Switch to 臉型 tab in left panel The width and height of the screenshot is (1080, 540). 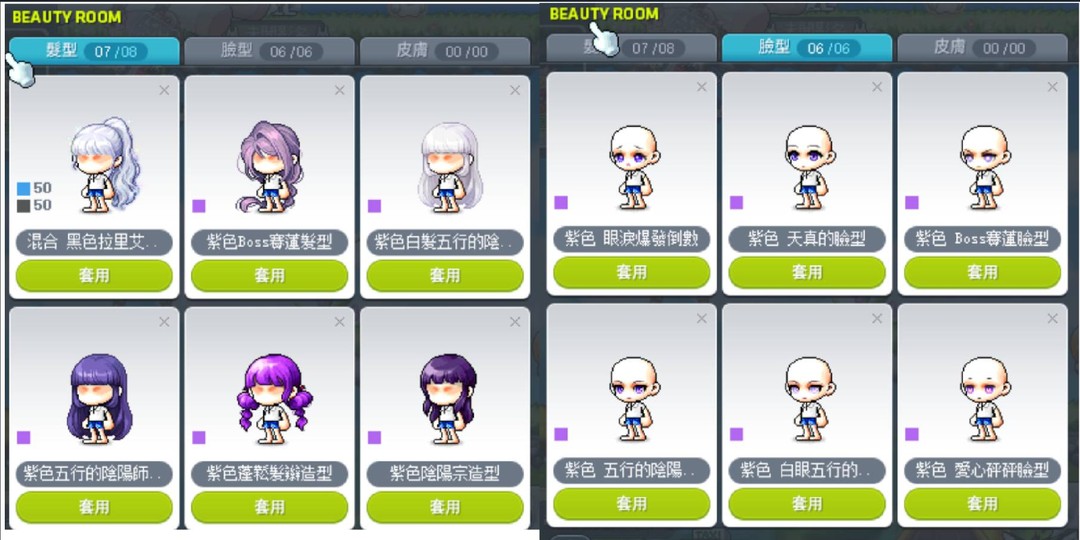point(269,52)
